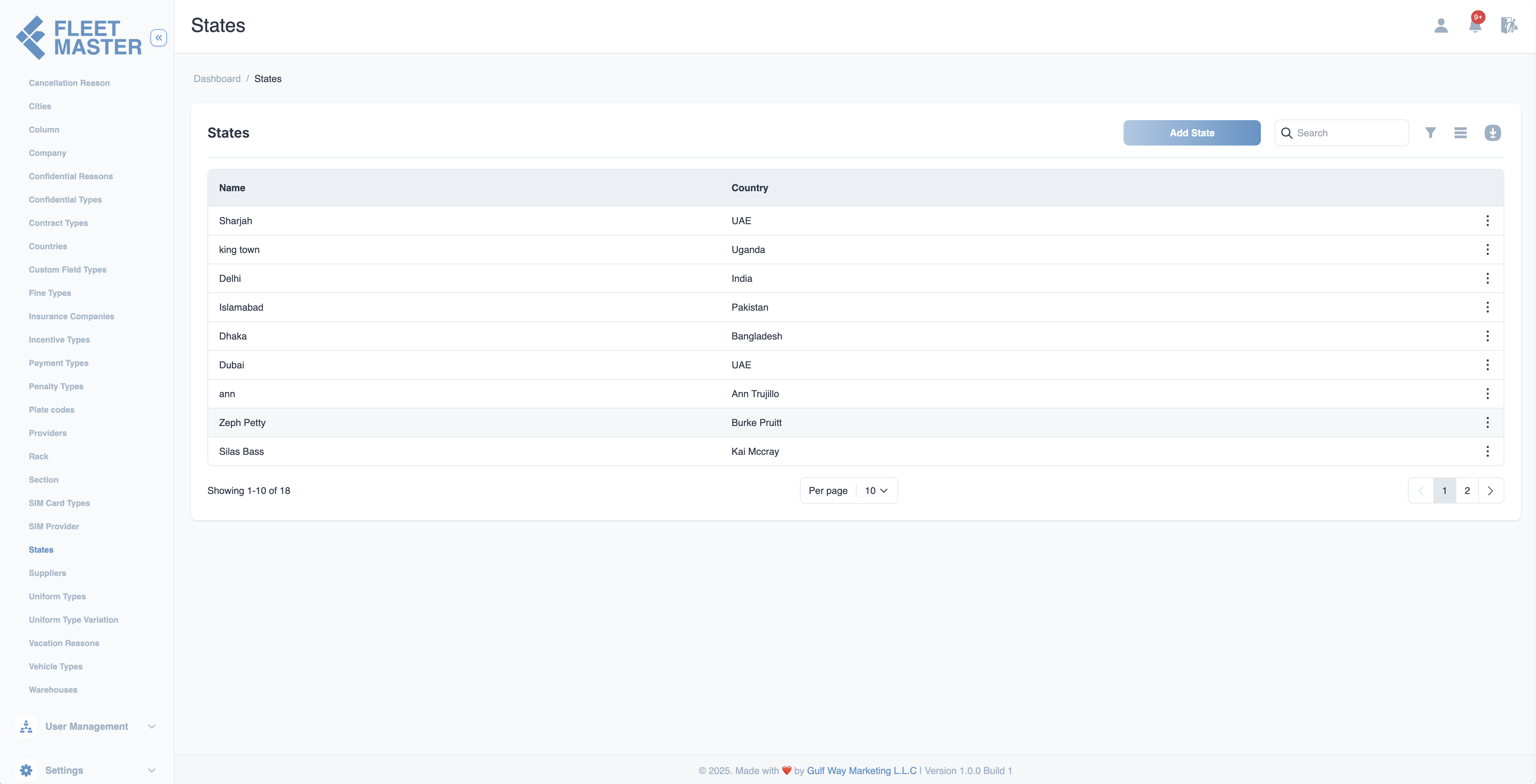Open actions menu for Islamabad row
This screenshot has width=1536, height=784.
(1487, 308)
